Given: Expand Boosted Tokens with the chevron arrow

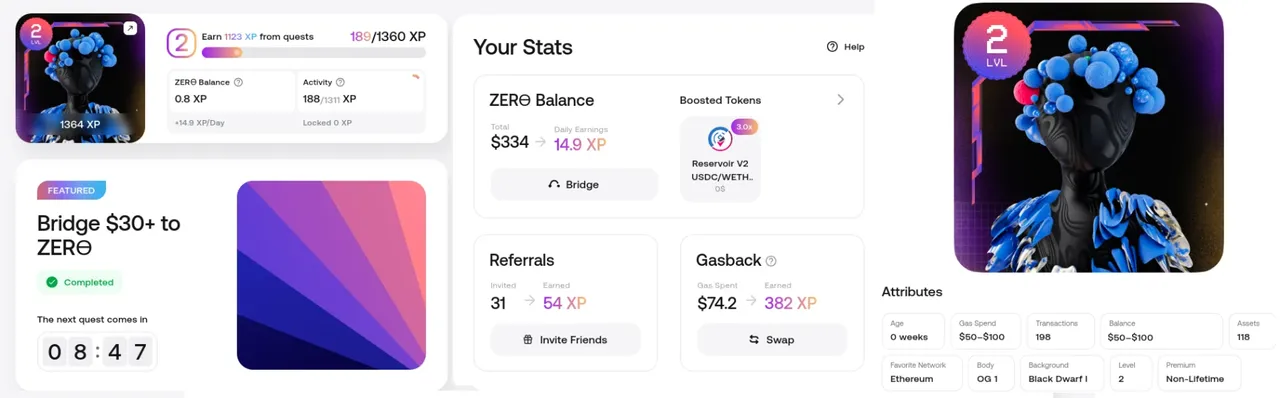Looking at the screenshot, I should pyautogui.click(x=840, y=100).
